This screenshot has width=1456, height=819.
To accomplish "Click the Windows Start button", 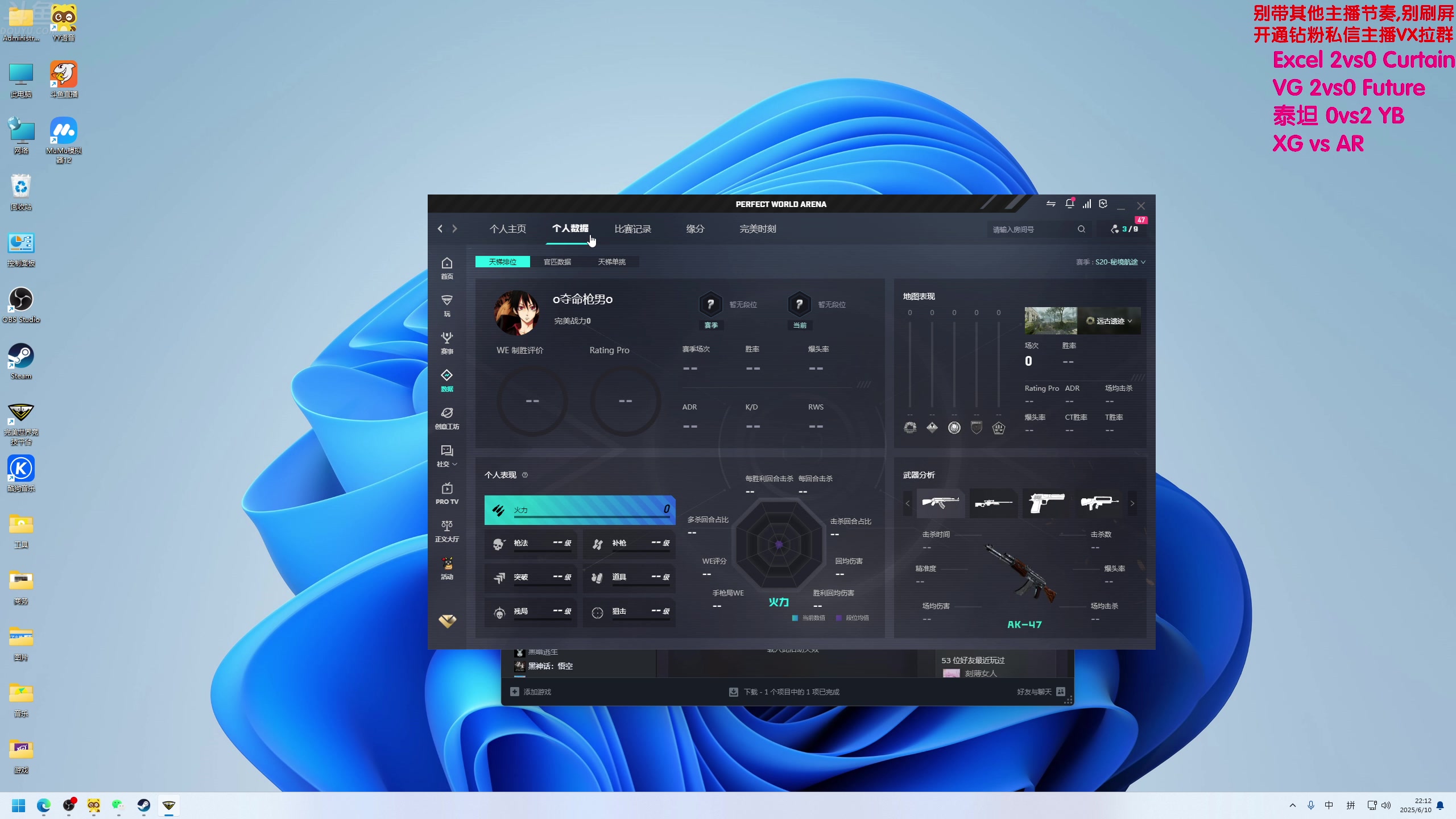I will pyautogui.click(x=18, y=805).
